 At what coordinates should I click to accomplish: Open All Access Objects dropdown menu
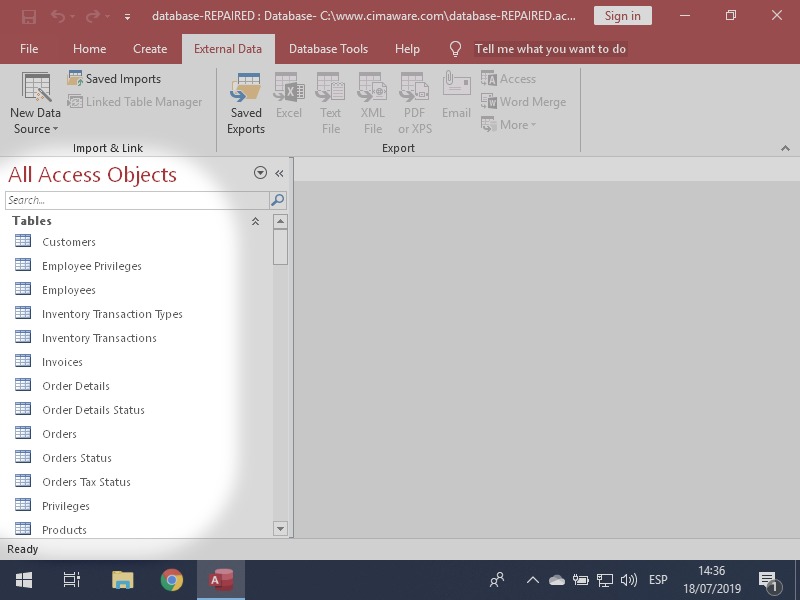260,173
